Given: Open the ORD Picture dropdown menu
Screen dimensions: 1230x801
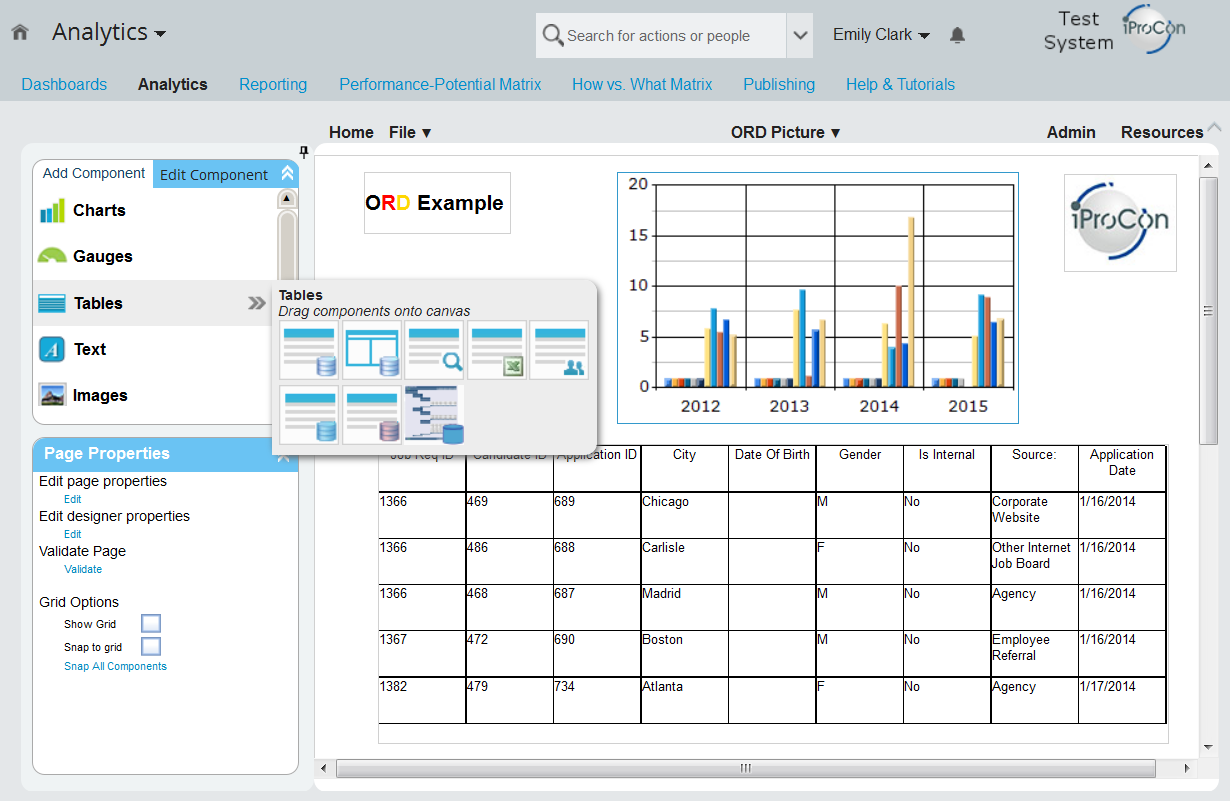Looking at the screenshot, I should coord(785,132).
